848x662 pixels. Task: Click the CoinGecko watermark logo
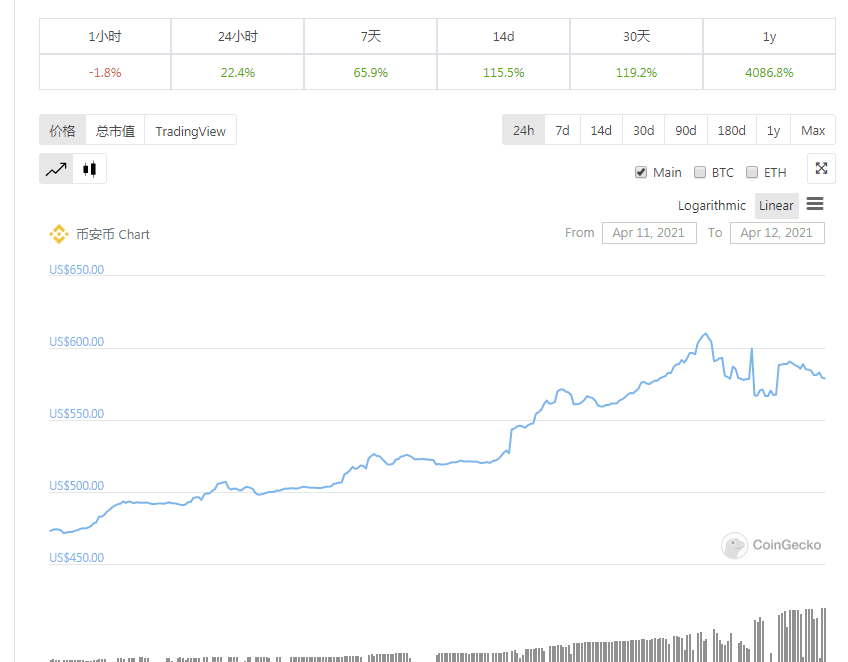click(735, 545)
